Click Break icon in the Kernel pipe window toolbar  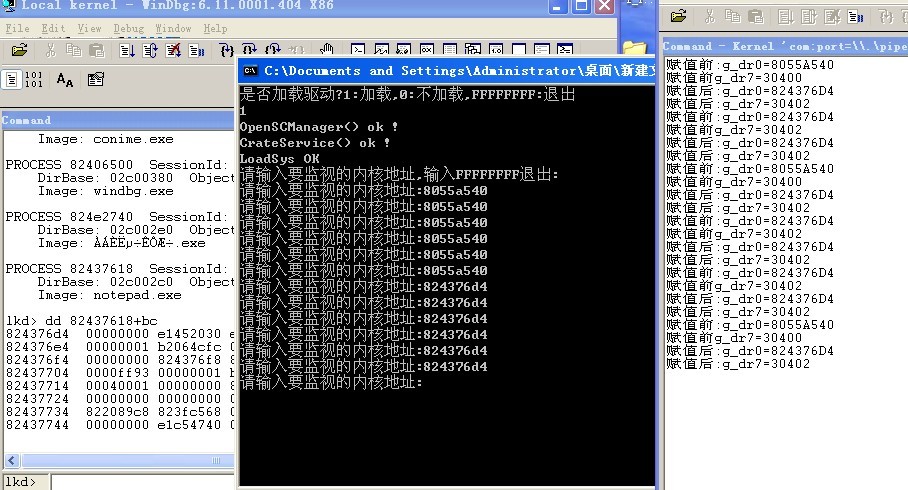tap(855, 17)
